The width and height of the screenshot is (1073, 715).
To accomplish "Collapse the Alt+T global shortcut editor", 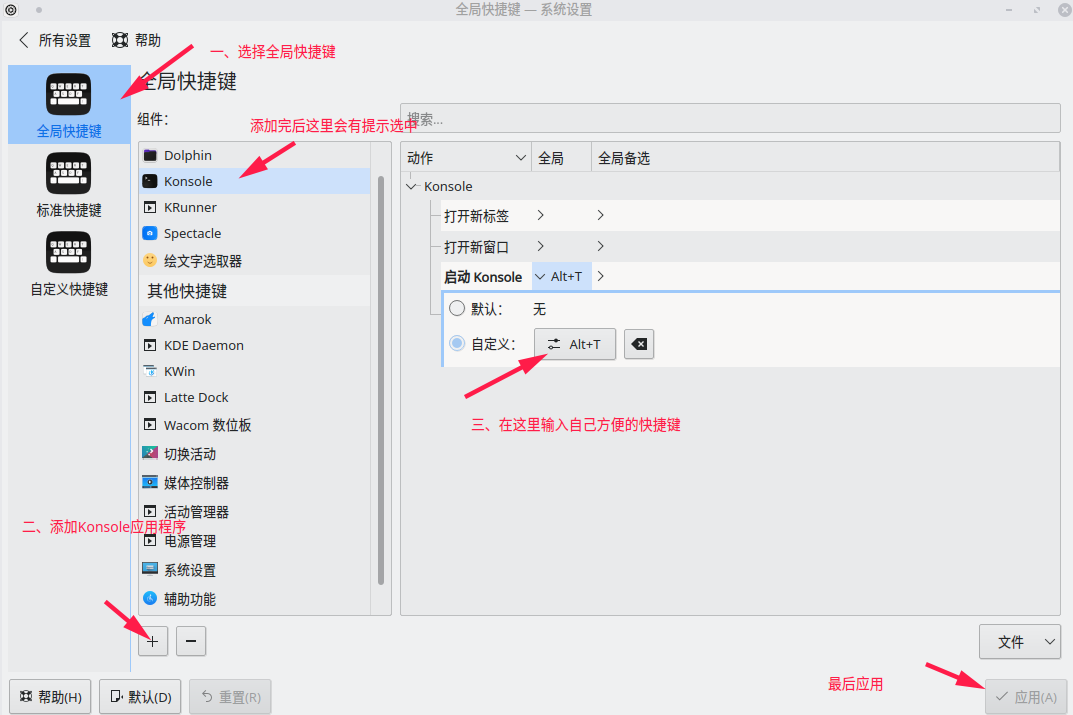I will (x=540, y=276).
